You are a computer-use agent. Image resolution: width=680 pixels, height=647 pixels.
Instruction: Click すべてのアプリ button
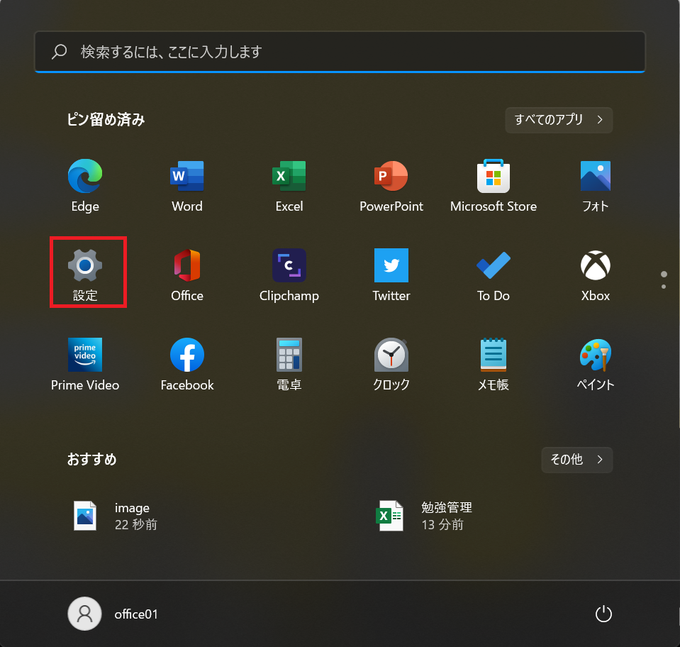coord(559,120)
